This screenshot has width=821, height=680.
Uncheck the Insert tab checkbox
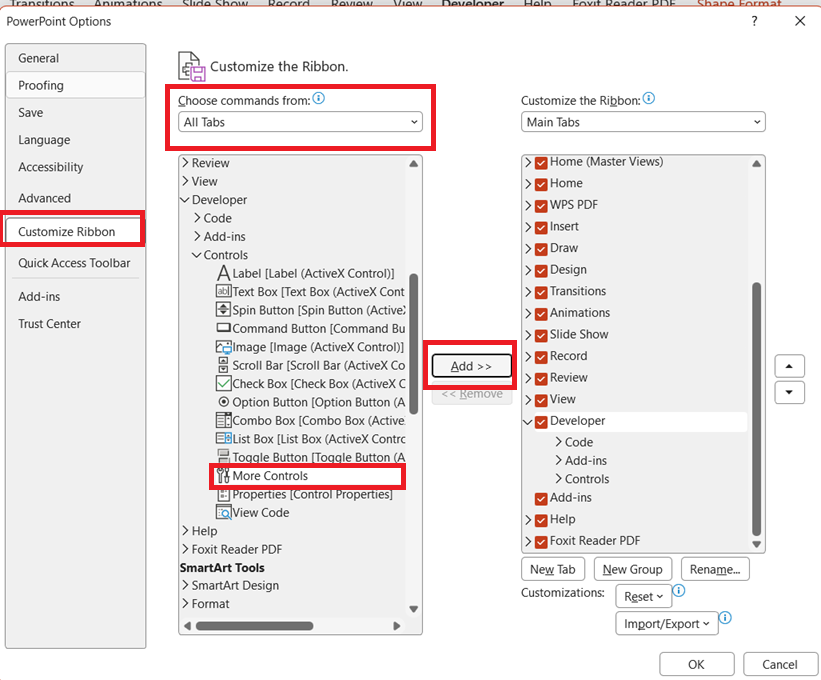tap(541, 228)
